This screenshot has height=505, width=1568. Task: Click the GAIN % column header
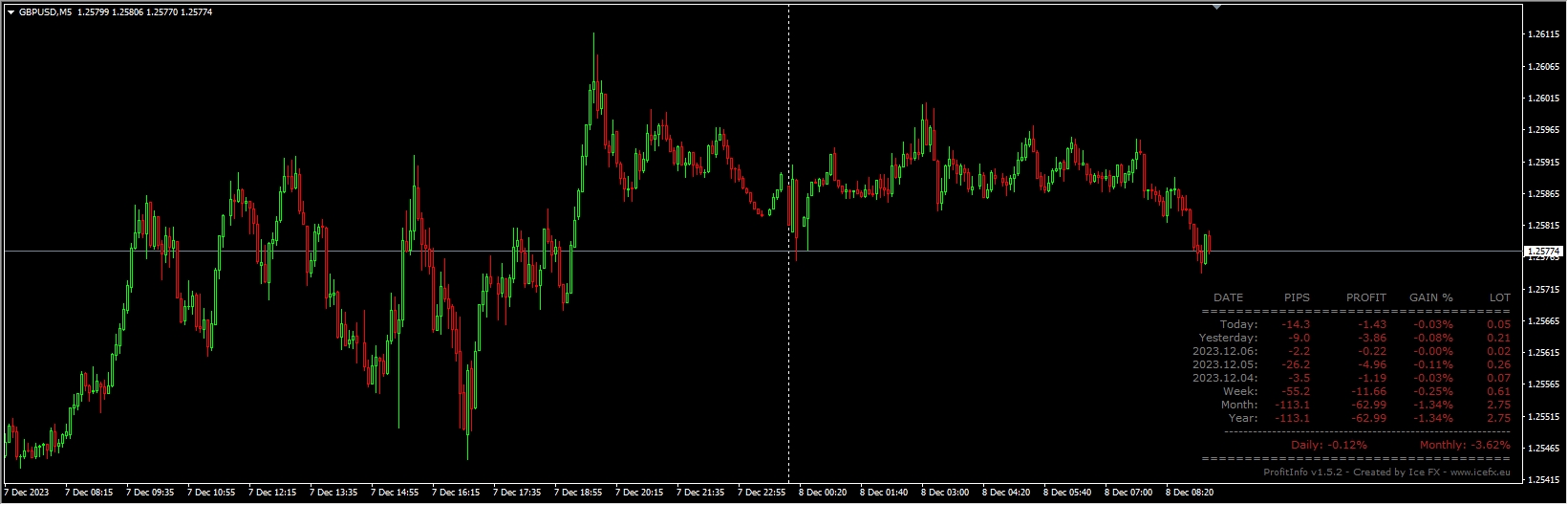coord(1430,297)
